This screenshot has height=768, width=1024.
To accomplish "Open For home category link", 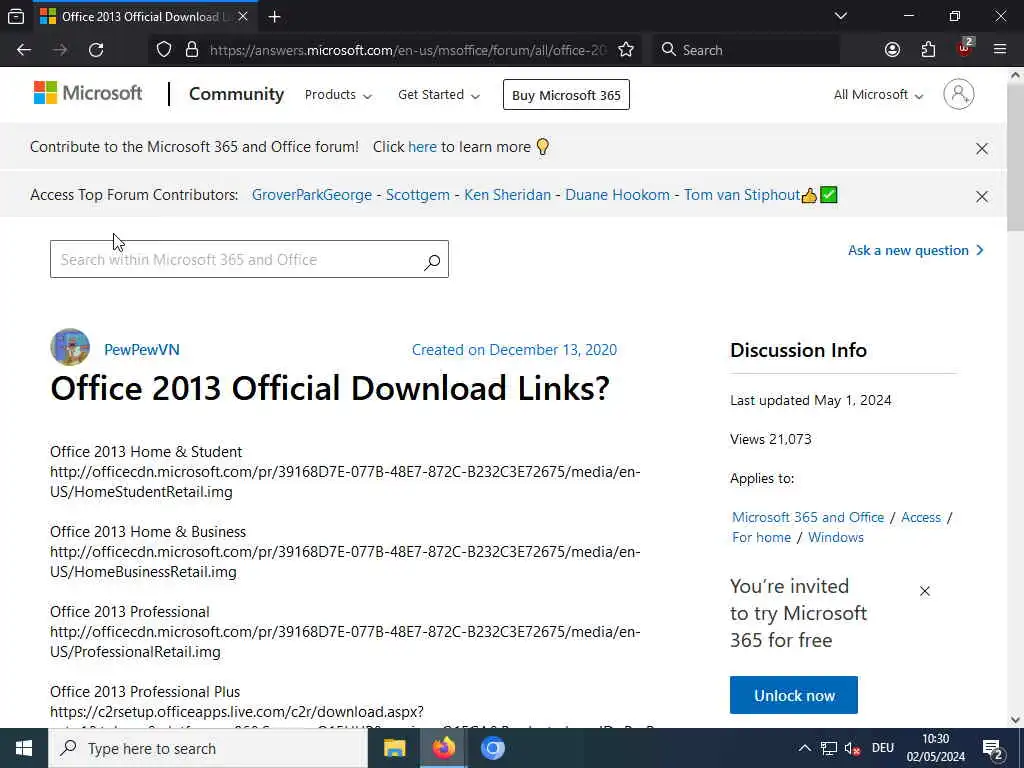I will tap(761, 537).
